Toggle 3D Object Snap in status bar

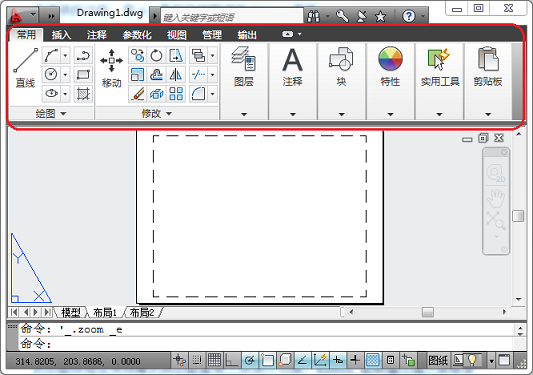285,360
